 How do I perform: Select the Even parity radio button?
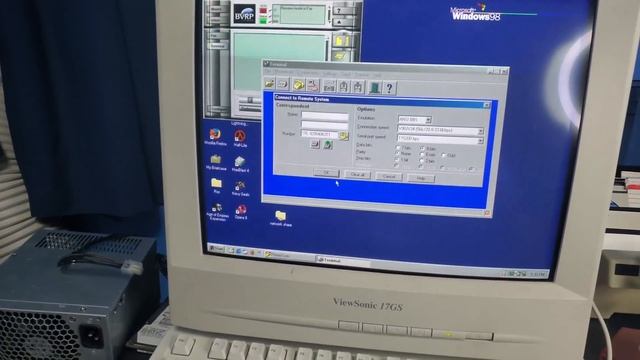(422, 155)
